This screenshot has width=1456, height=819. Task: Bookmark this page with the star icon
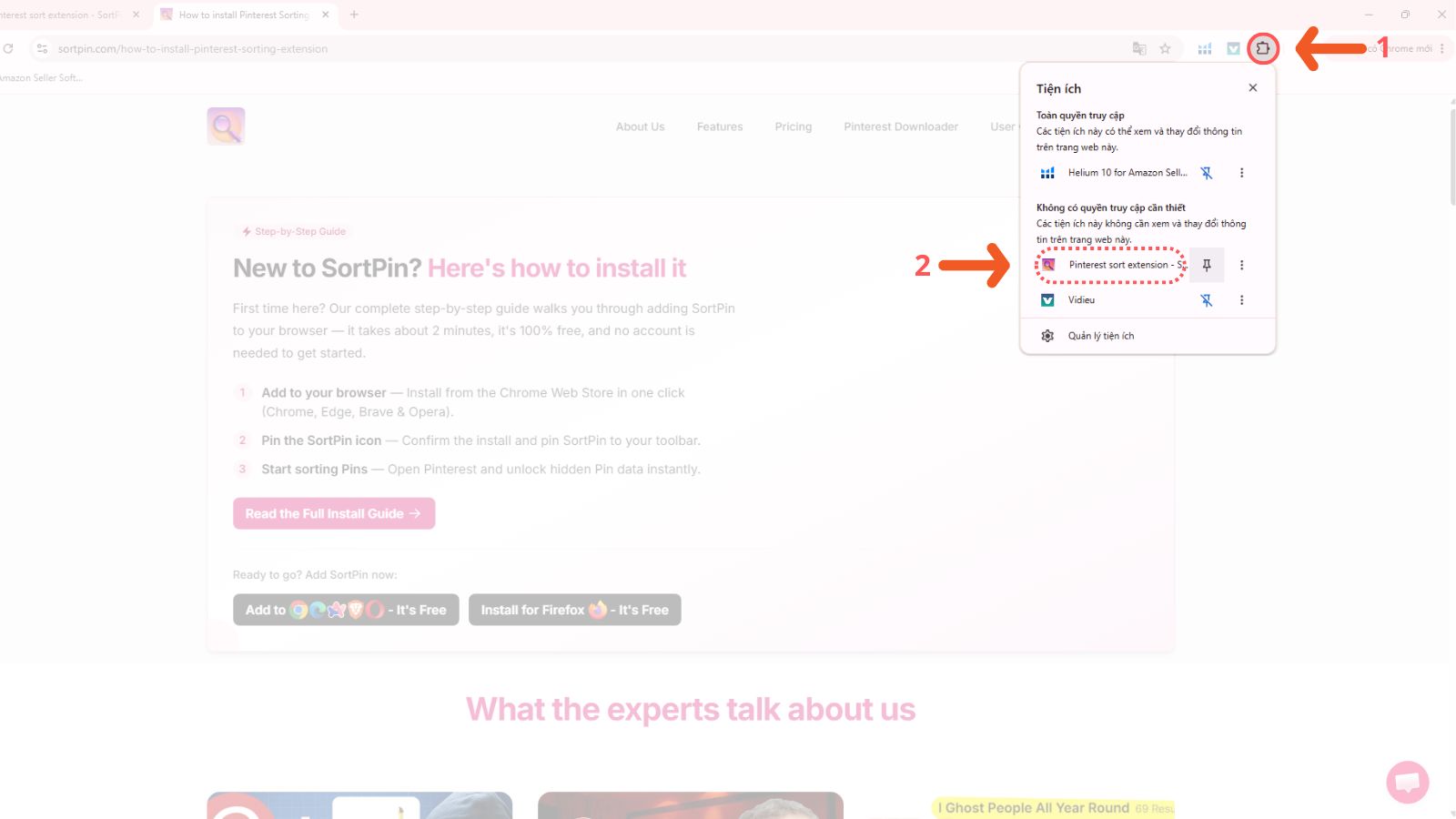tap(1165, 49)
